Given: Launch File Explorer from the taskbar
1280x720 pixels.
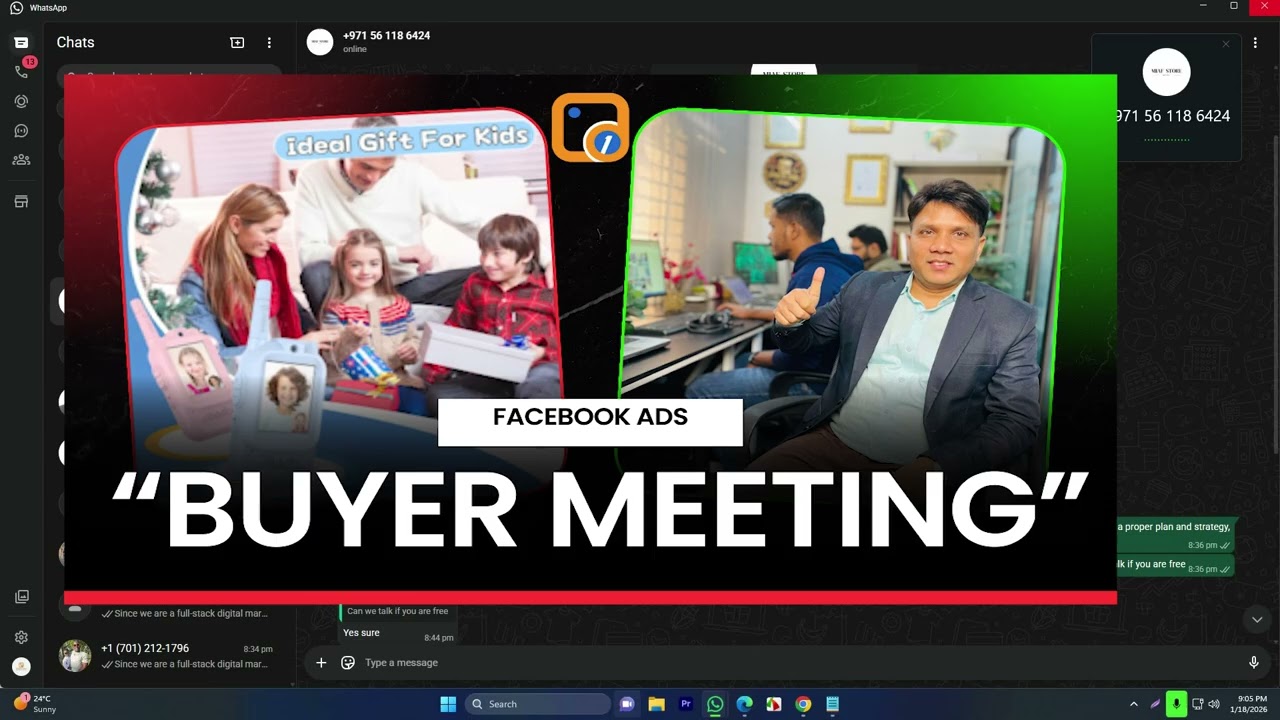Looking at the screenshot, I should (x=656, y=704).
